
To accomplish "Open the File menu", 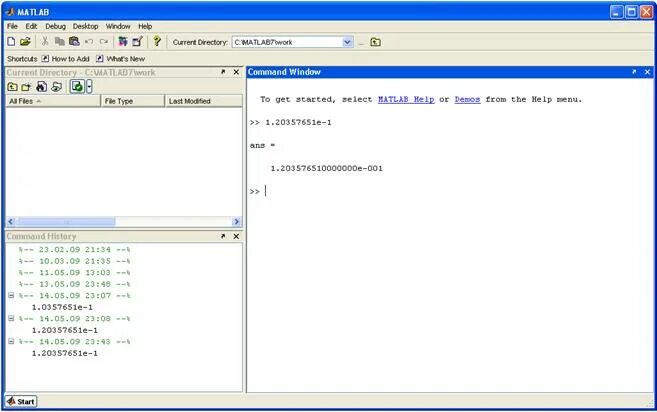I will (x=12, y=26).
